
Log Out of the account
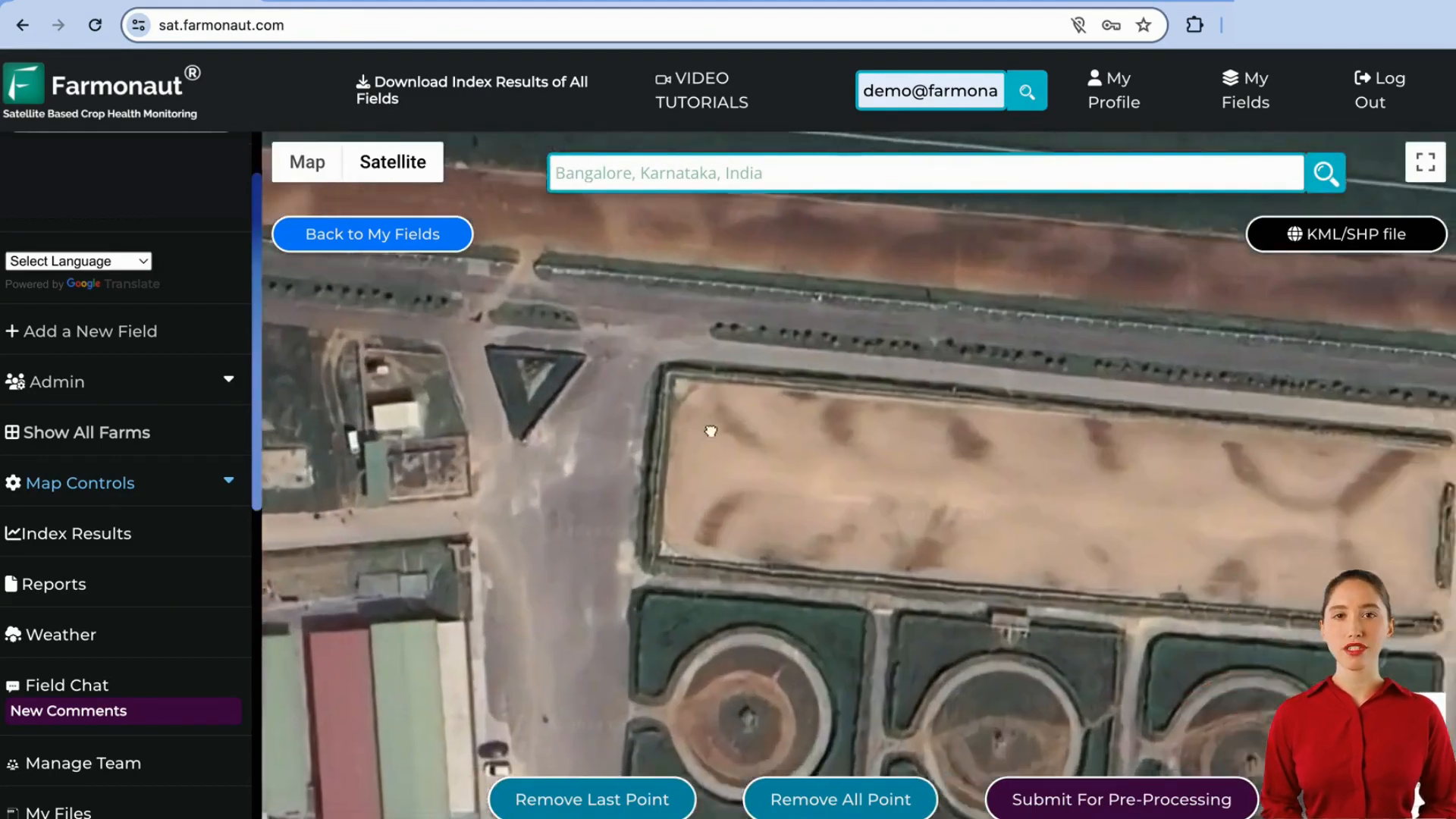tap(1379, 90)
